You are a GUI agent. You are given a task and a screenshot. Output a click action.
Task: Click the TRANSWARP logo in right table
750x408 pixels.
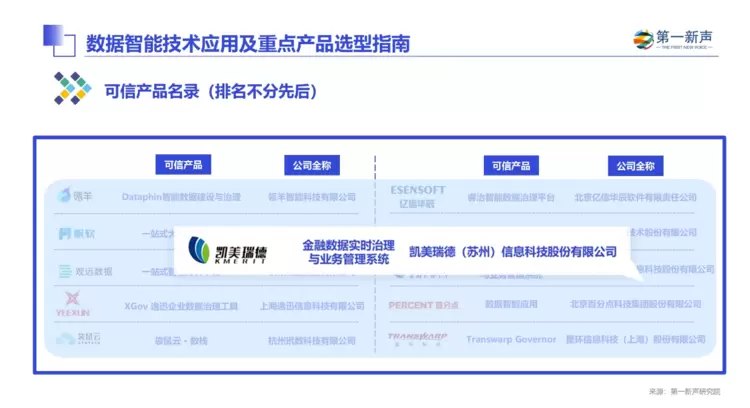click(416, 339)
